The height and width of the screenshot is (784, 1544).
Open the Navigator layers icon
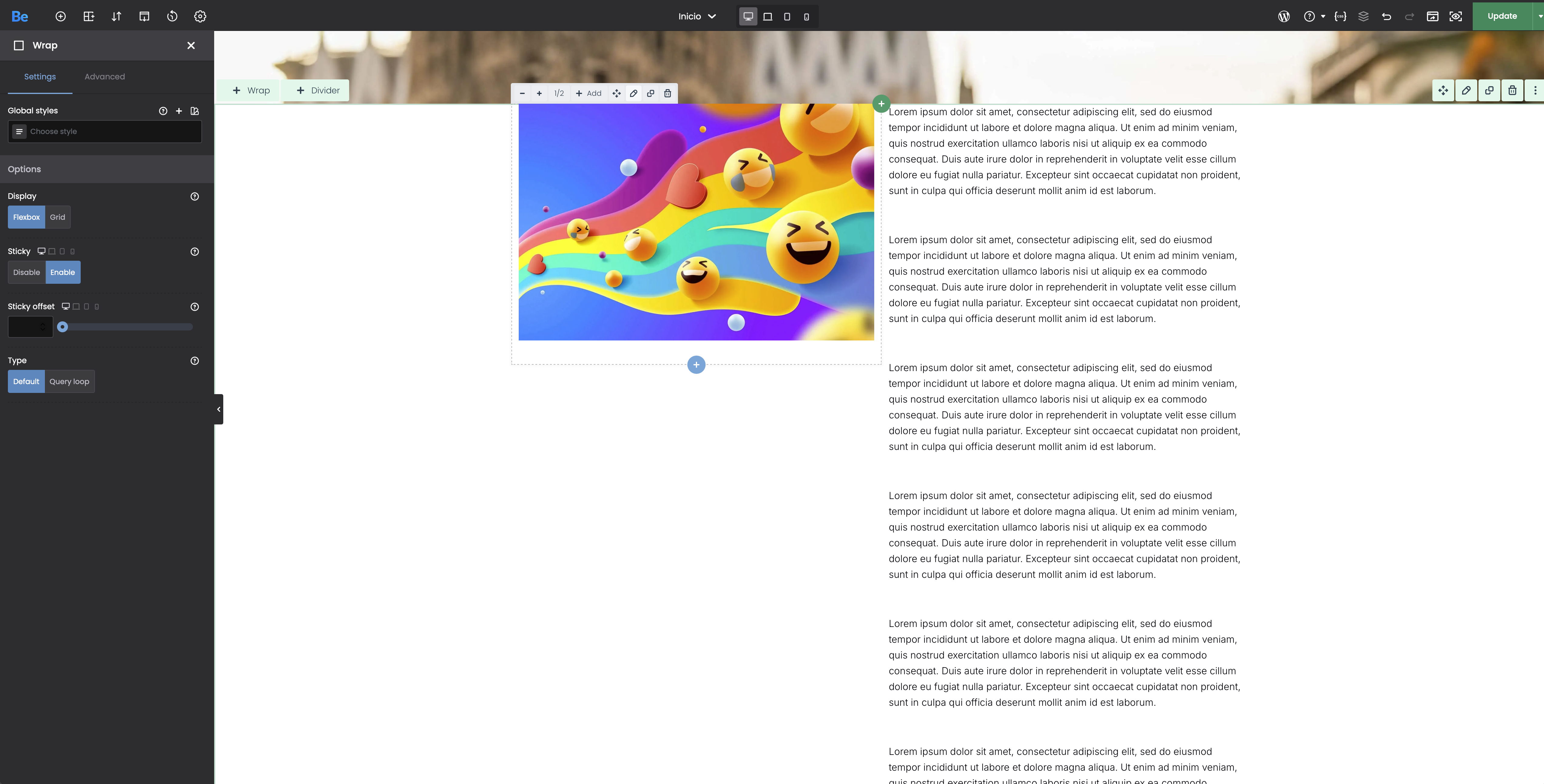(x=1363, y=16)
